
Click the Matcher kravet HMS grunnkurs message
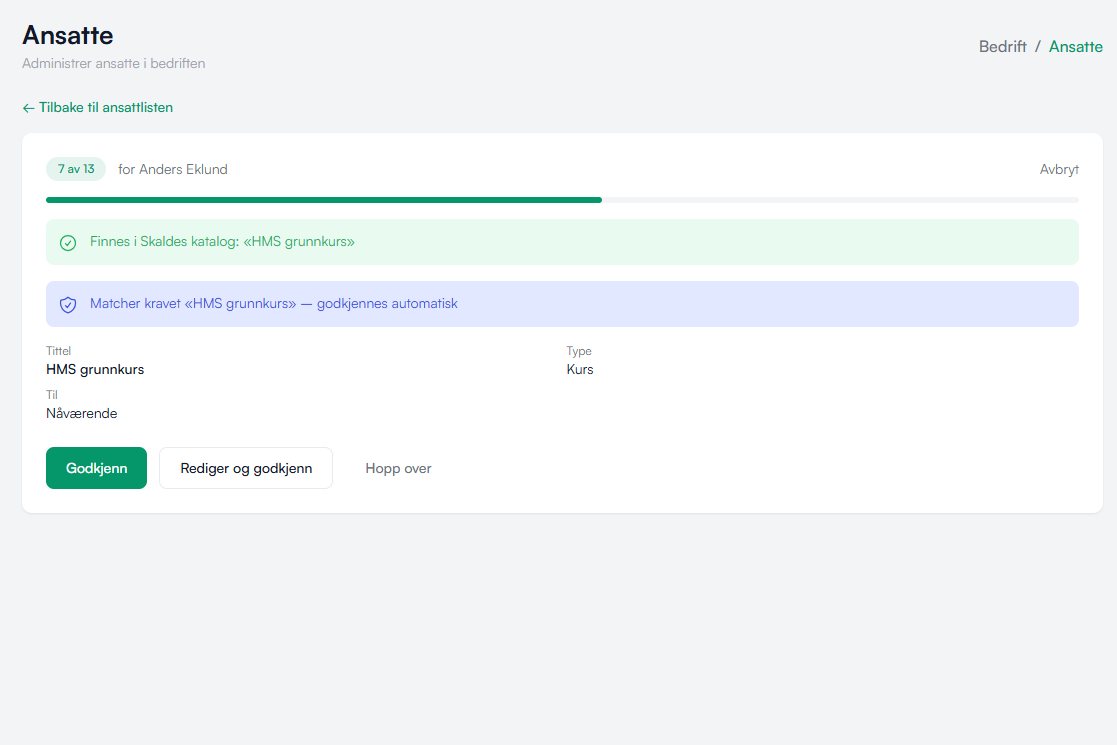pyautogui.click(x=274, y=303)
